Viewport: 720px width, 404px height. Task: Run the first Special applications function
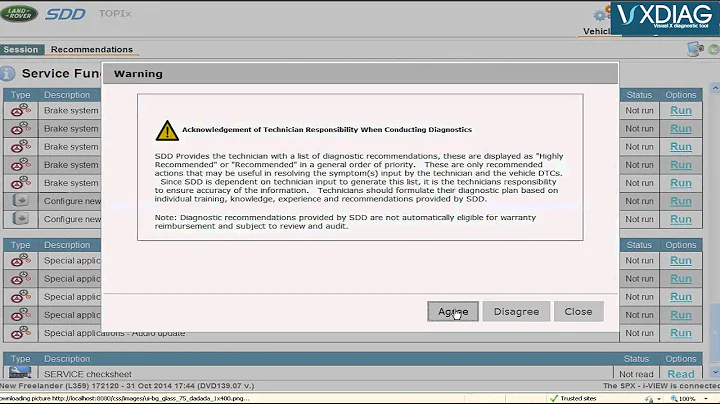pos(681,261)
